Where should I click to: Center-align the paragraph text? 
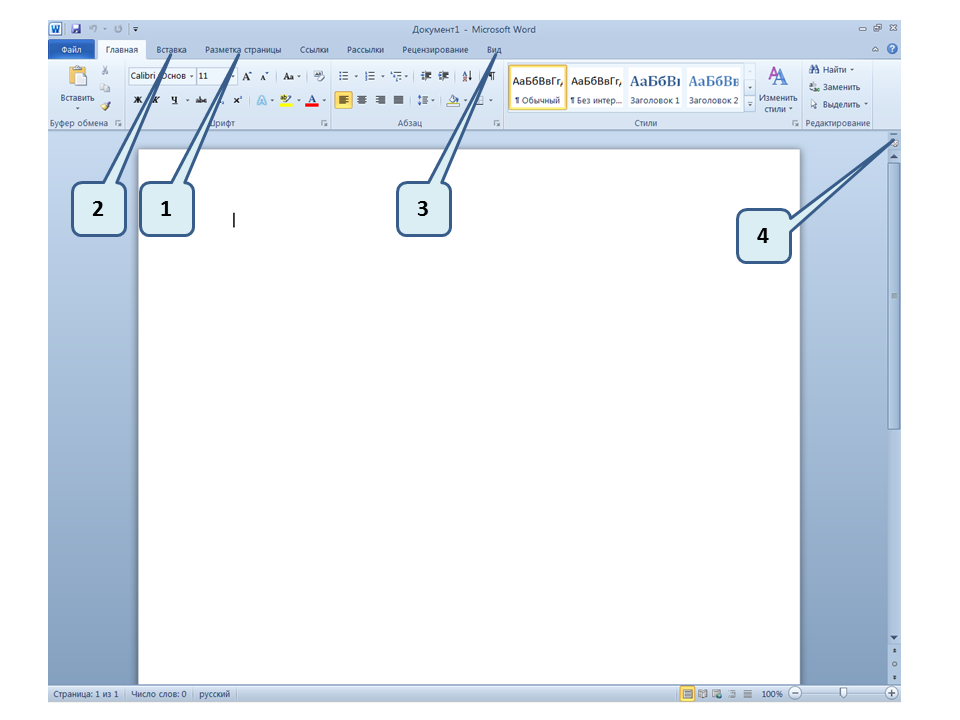point(362,100)
